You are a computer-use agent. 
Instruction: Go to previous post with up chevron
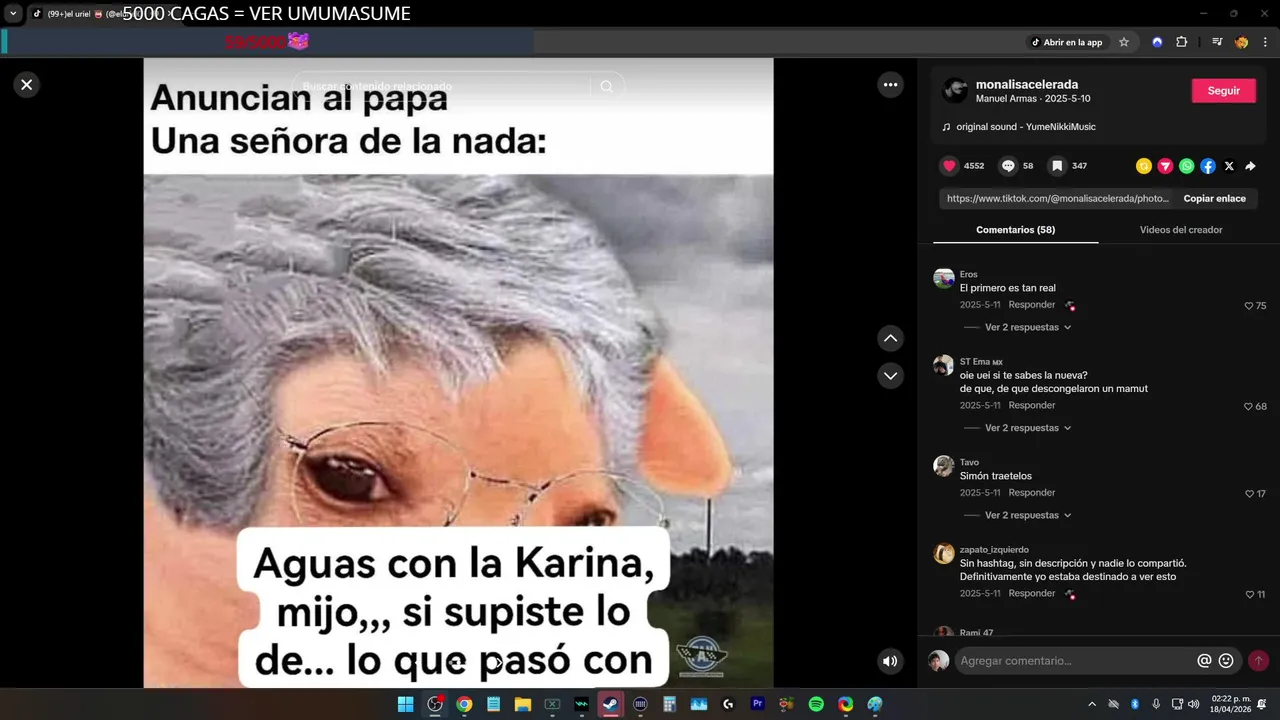click(x=890, y=338)
